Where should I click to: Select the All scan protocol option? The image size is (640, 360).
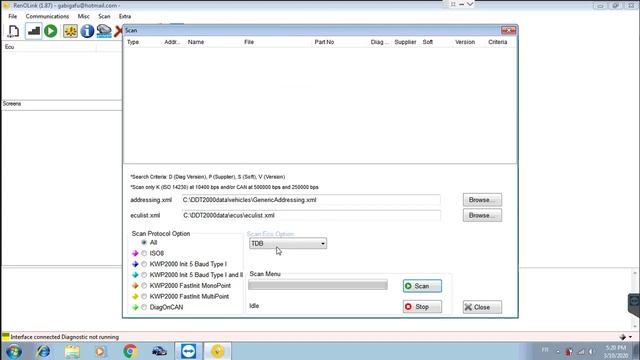tap(144, 242)
